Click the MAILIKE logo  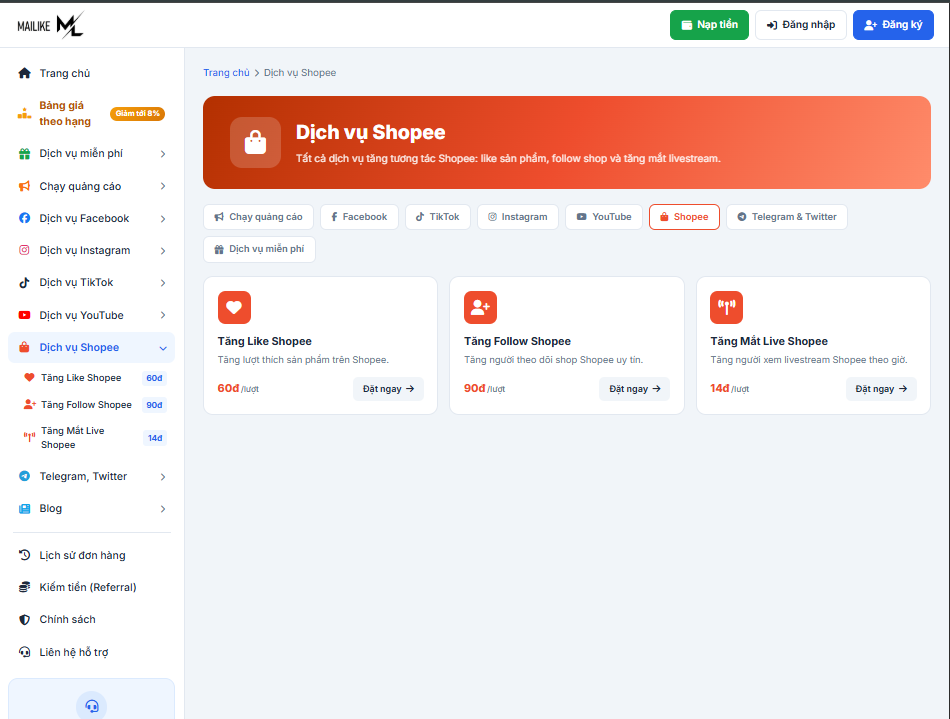[x=50, y=25]
